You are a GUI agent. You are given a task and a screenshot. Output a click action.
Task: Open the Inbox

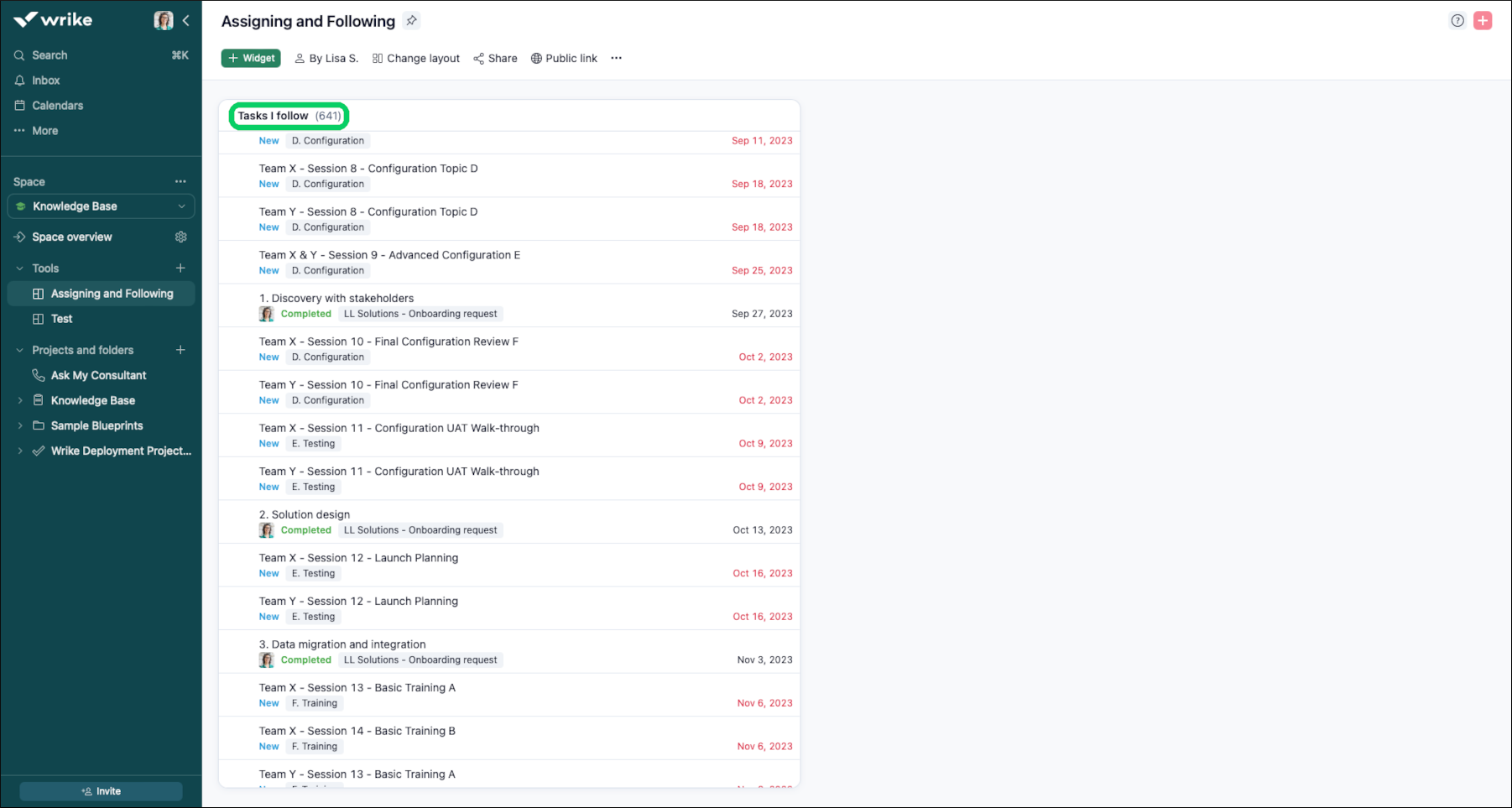(45, 80)
